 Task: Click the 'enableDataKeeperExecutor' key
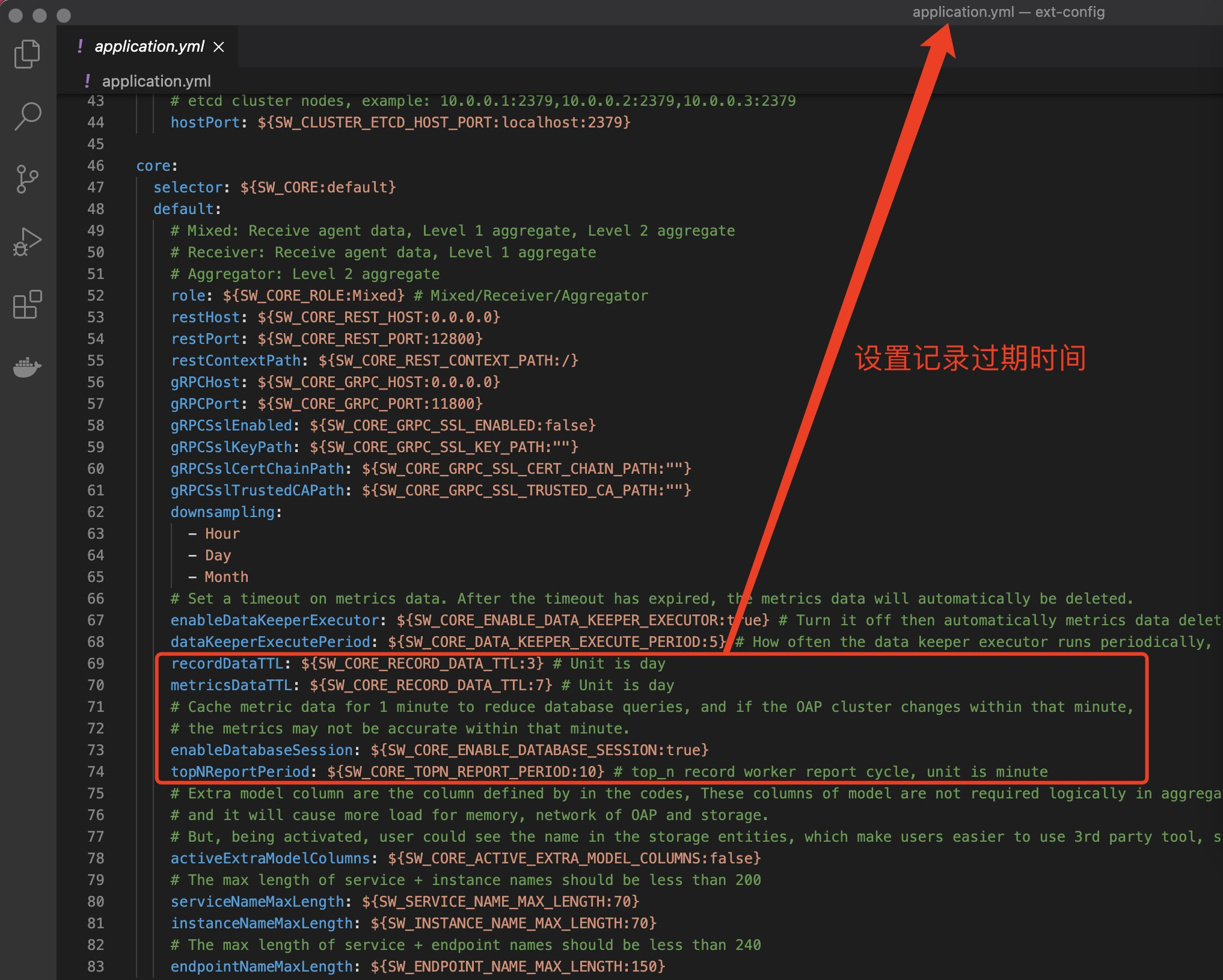click(x=275, y=620)
